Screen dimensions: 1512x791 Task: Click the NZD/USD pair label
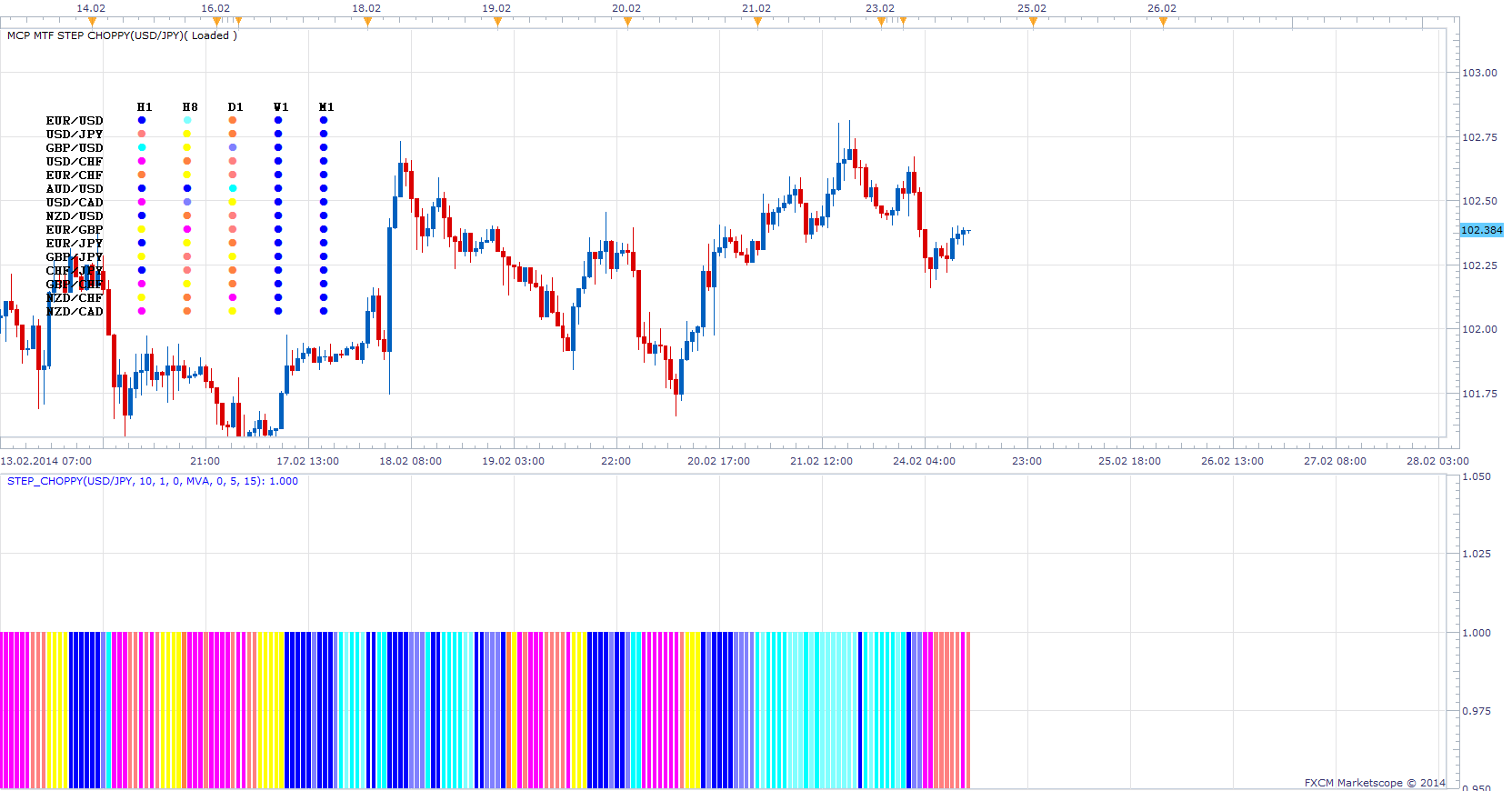point(75,216)
